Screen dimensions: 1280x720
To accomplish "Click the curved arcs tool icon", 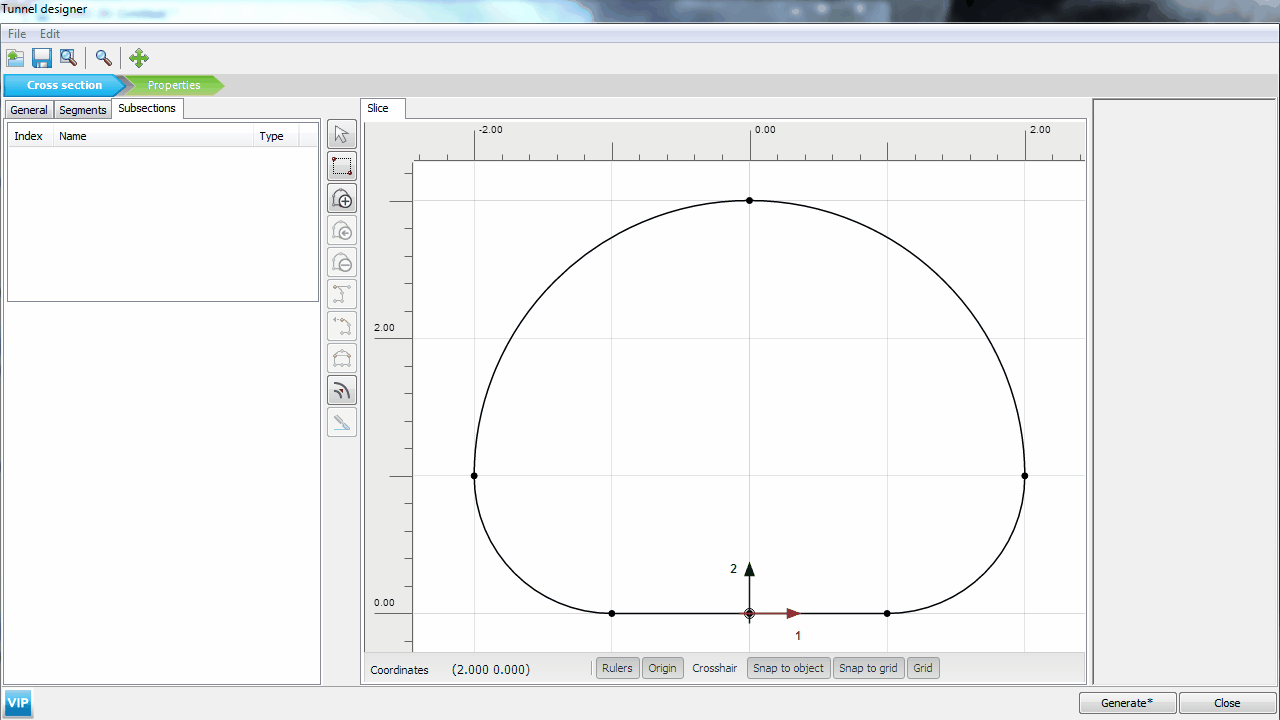I will point(342,391).
